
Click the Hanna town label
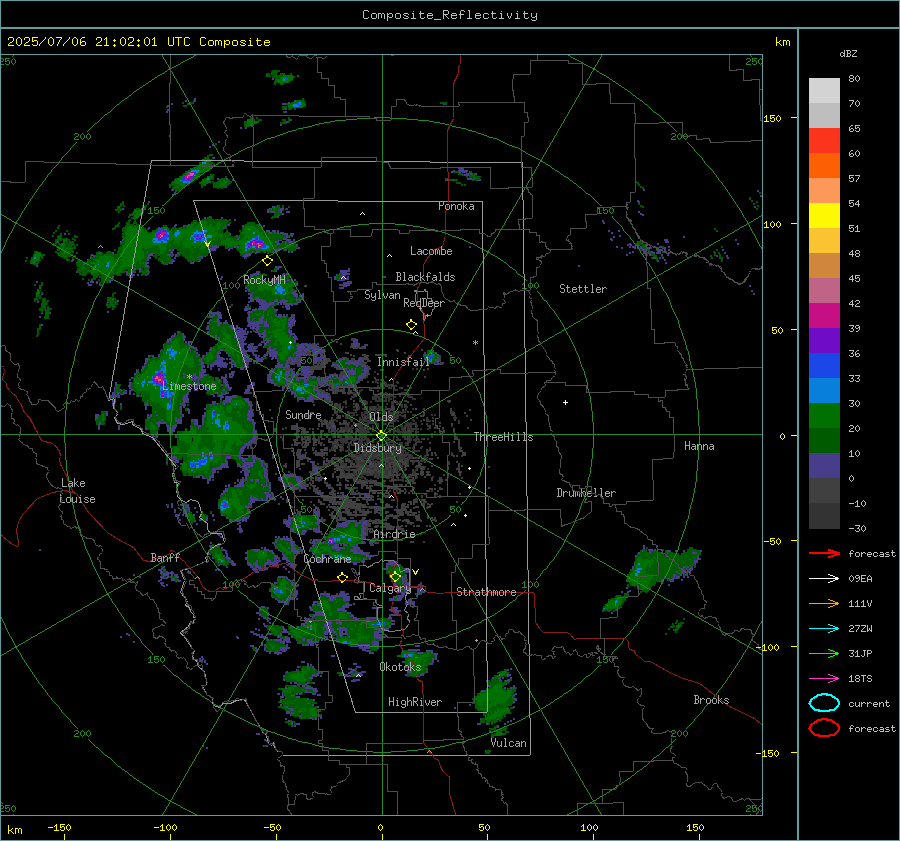[699, 446]
